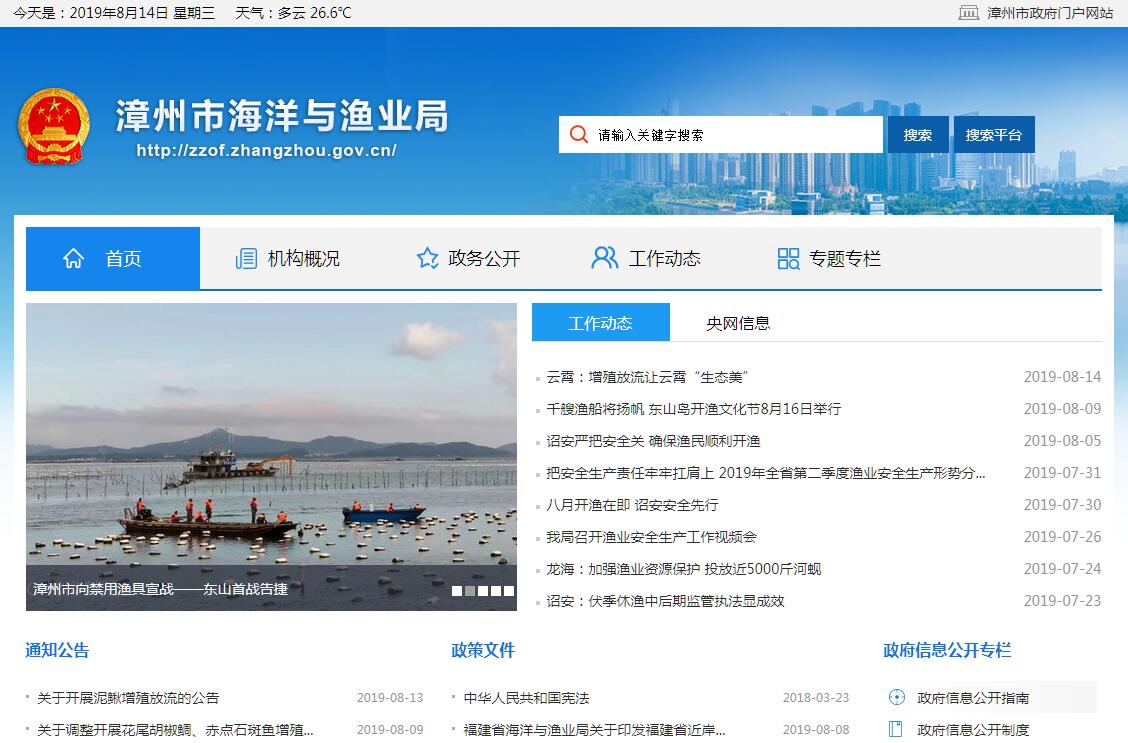Open article 千艘渔船将扬帆 东山岛开渔文化节
The width and height of the screenshot is (1128, 743).
[x=693, y=409]
